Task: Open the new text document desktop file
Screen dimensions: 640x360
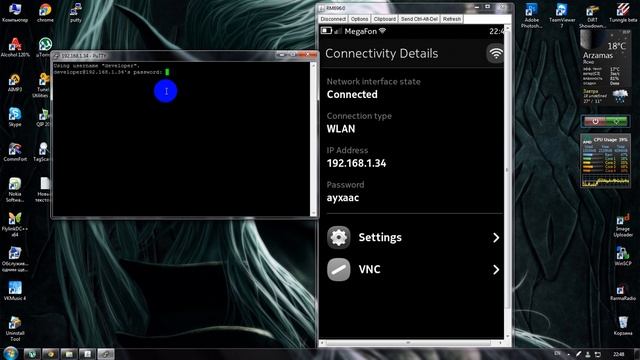Action: pyautogui.click(x=44, y=189)
